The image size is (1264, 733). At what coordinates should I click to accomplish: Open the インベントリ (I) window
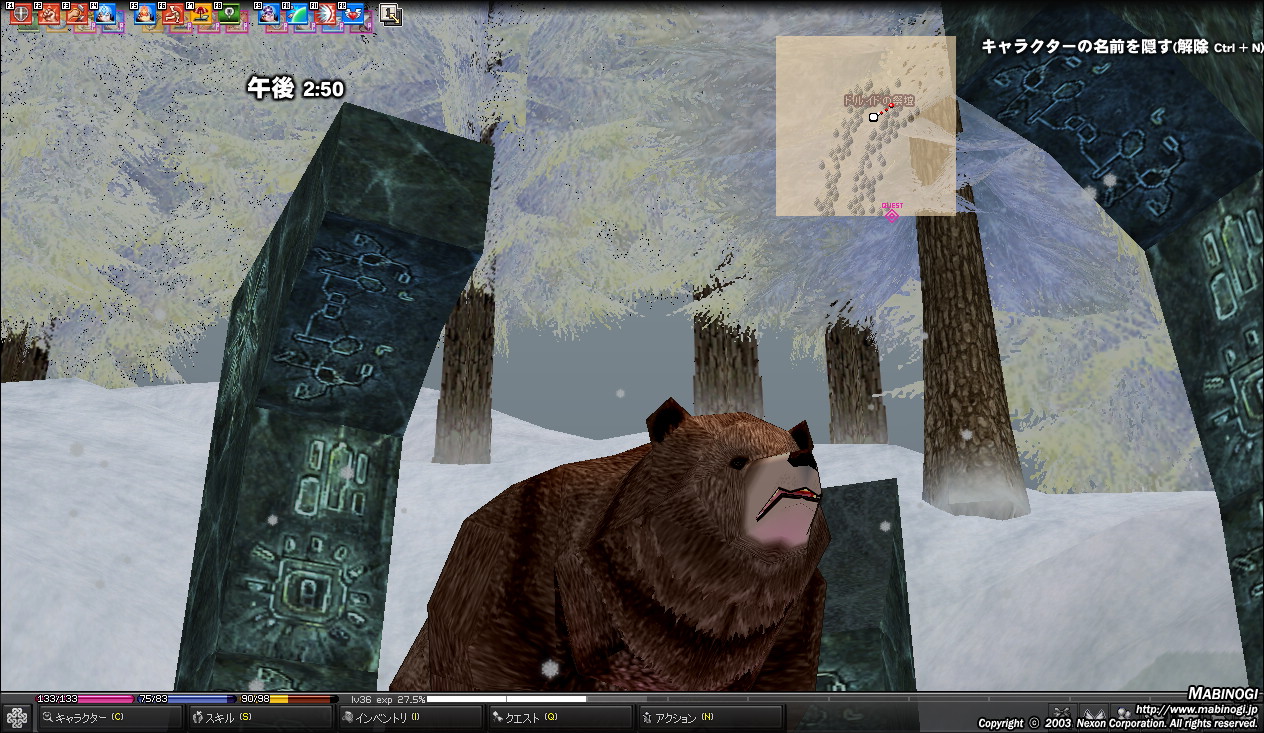click(x=409, y=717)
